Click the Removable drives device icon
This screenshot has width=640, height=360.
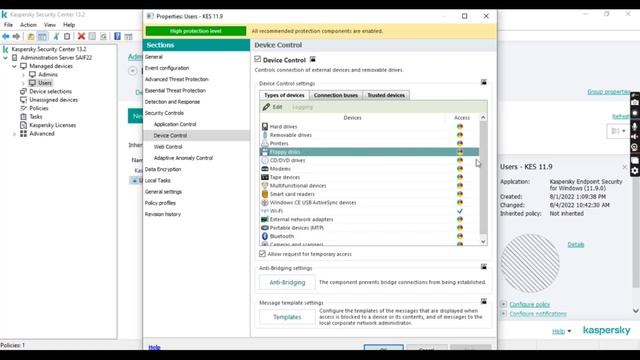[265, 135]
